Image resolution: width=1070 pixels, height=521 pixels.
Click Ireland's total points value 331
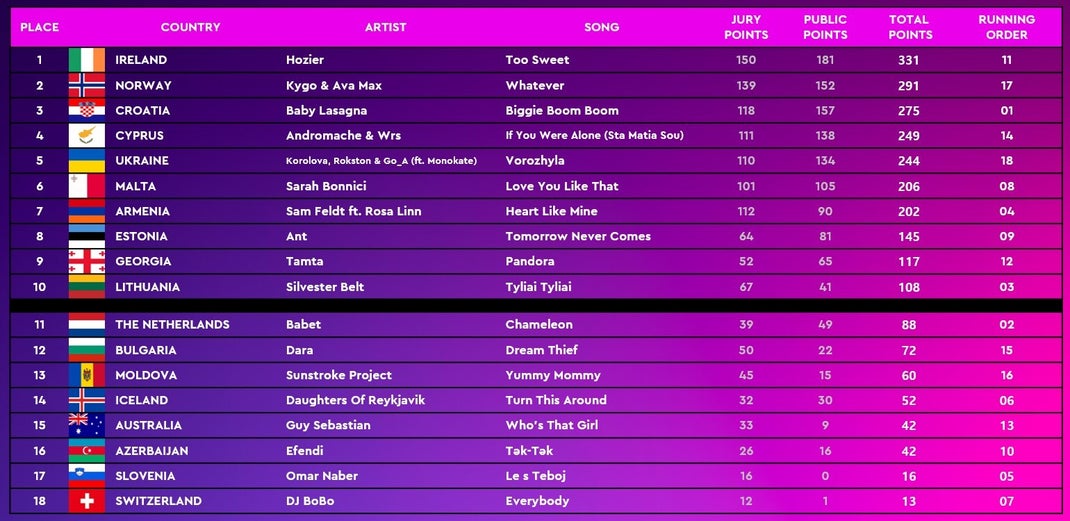point(908,60)
